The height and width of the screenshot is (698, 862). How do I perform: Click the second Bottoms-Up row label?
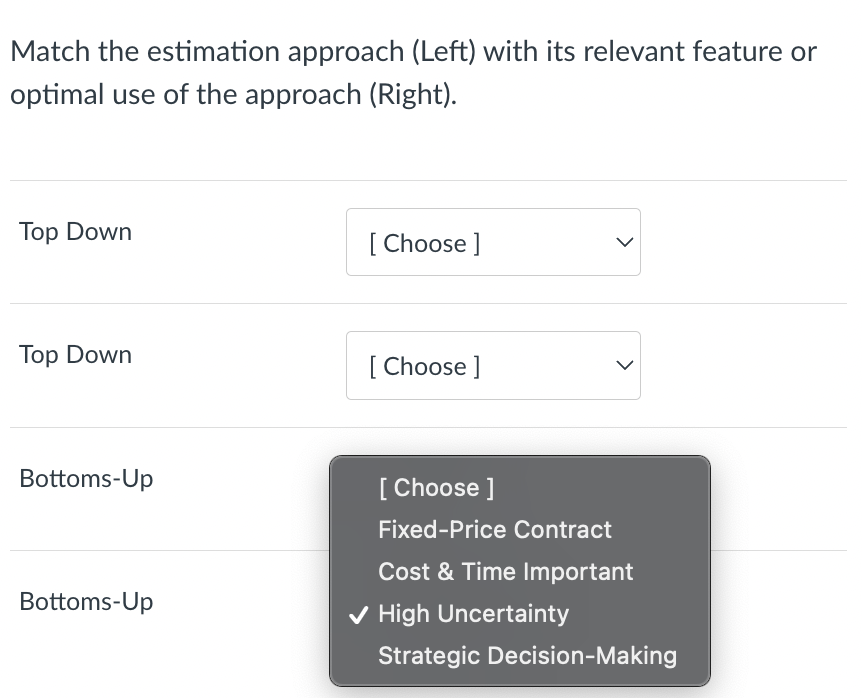click(x=86, y=601)
